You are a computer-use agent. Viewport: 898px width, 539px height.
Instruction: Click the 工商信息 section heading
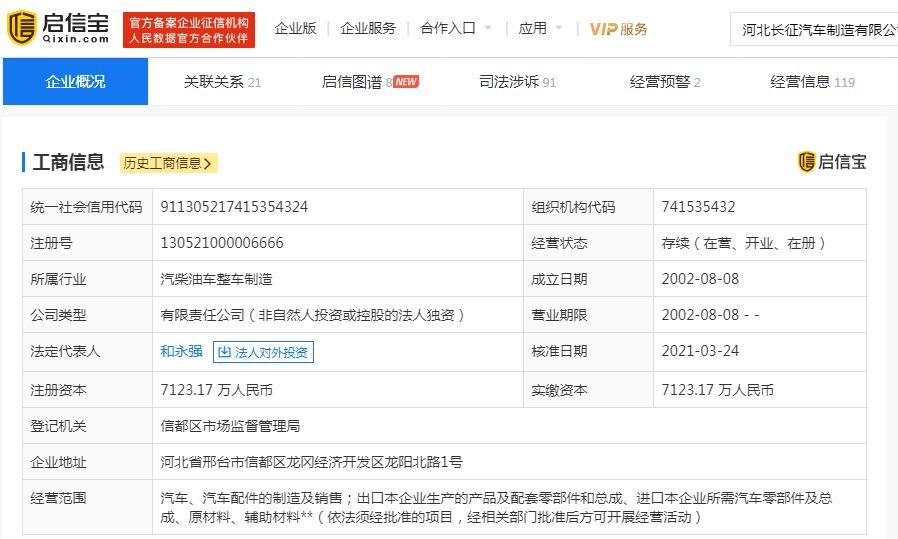pos(68,162)
